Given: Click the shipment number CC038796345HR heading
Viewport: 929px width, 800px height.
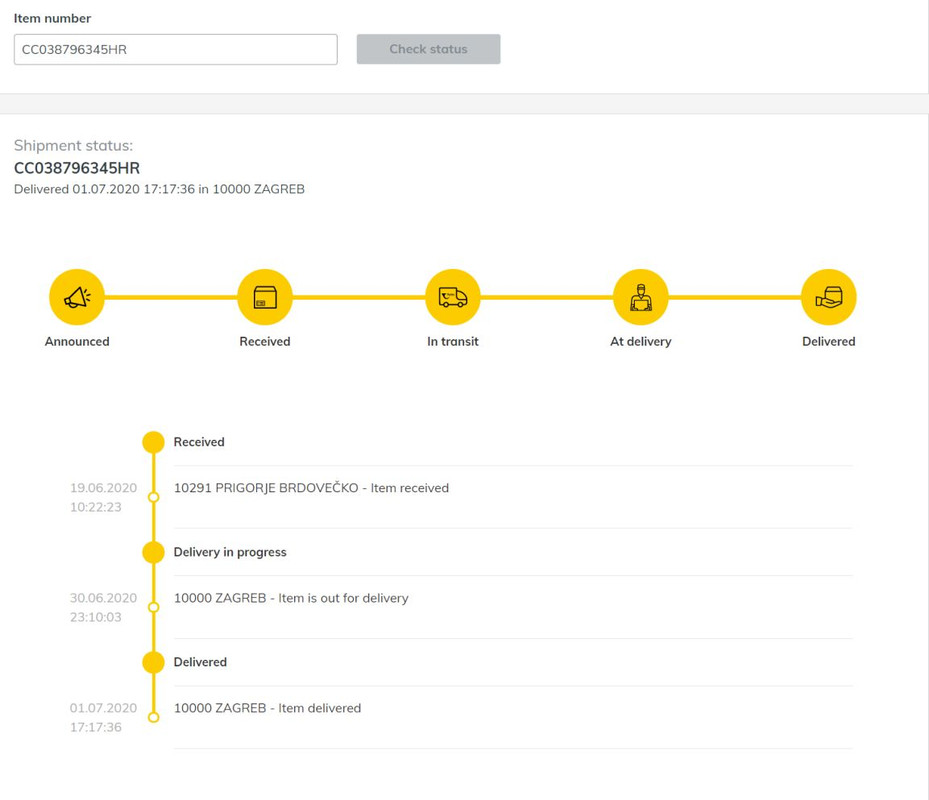Looking at the screenshot, I should (77, 168).
